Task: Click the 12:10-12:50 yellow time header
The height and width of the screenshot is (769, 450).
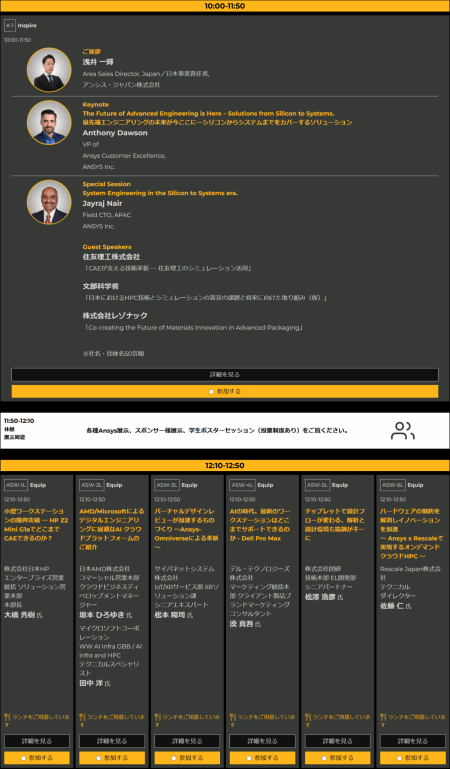Action: [x=225, y=465]
